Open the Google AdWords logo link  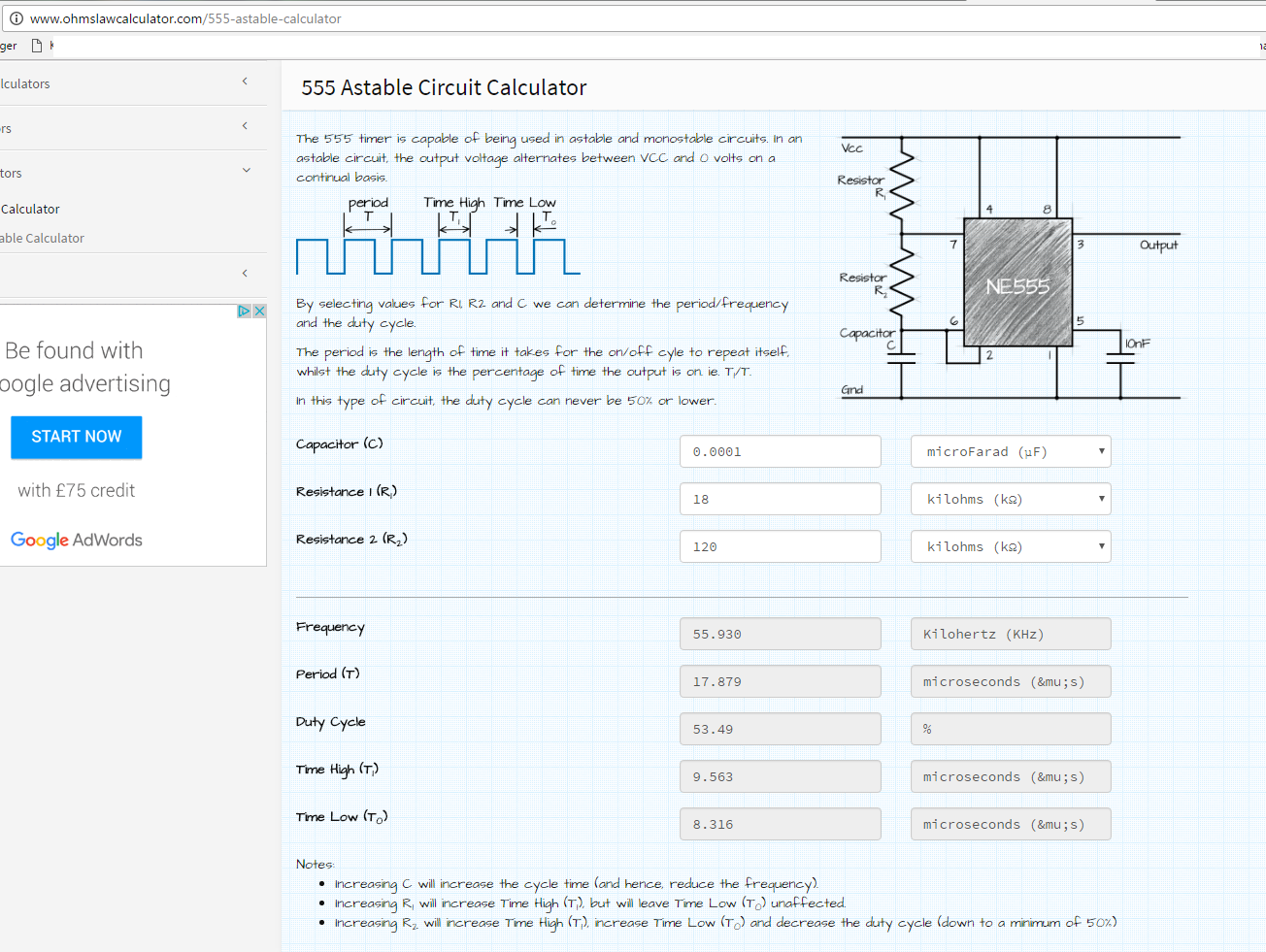(x=77, y=540)
